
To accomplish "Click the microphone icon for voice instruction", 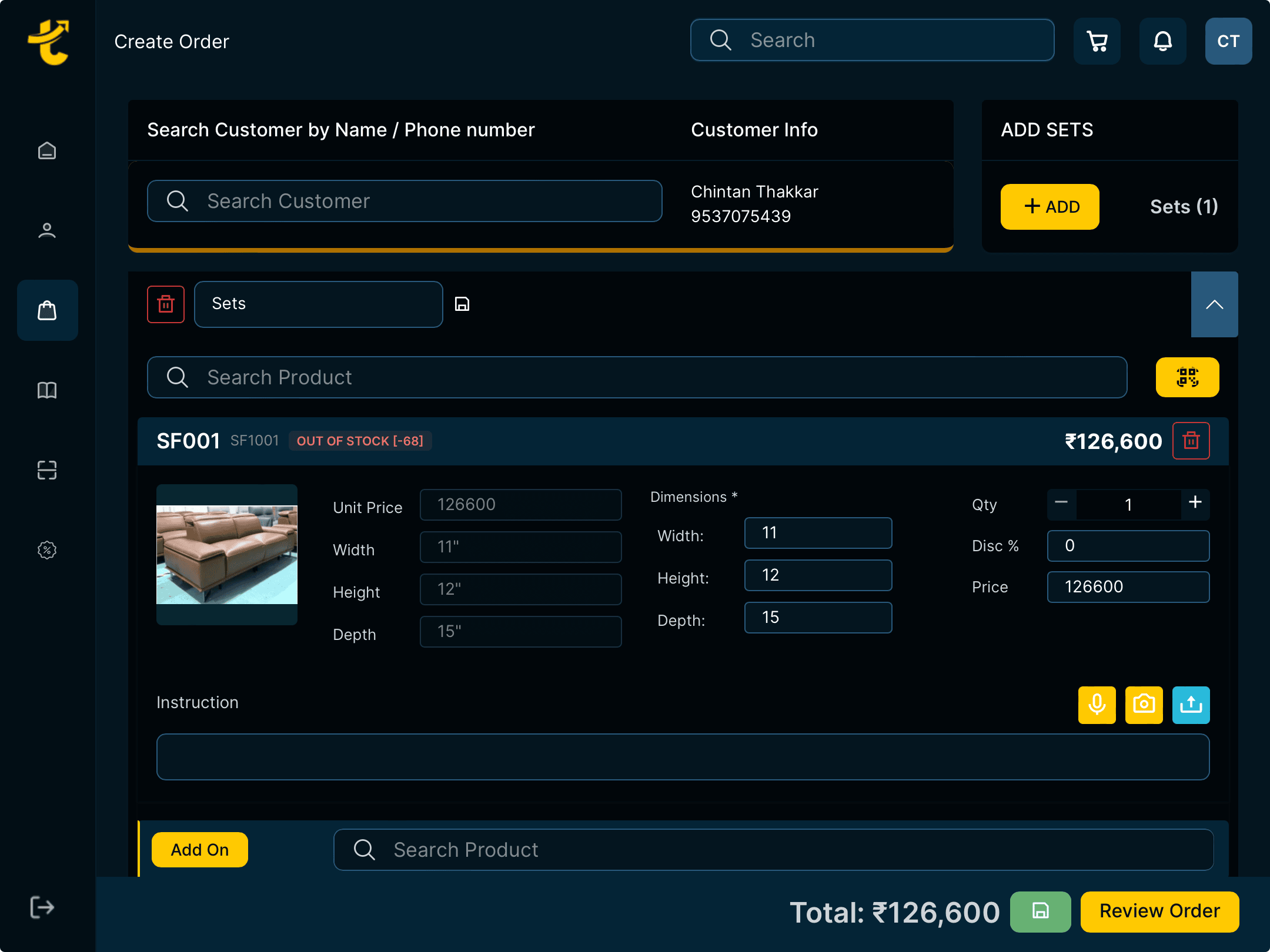I will pos(1096,704).
